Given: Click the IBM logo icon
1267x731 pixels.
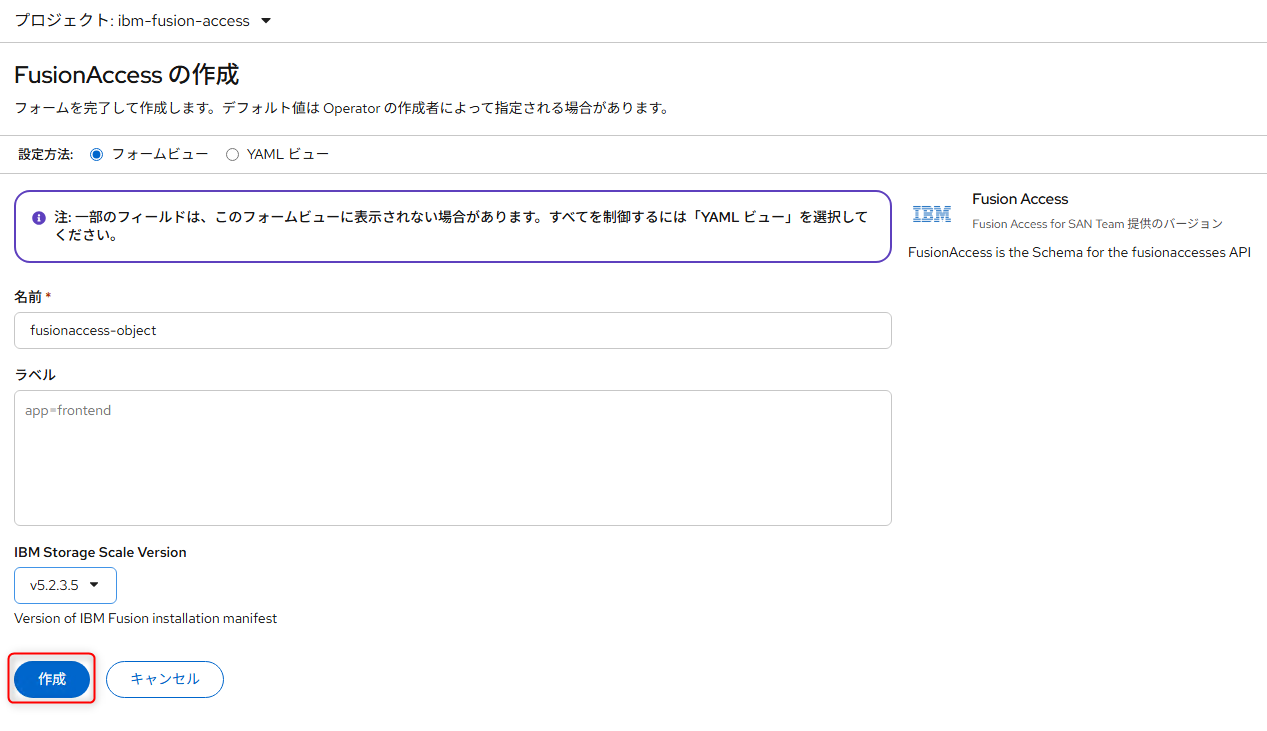Looking at the screenshot, I should (932, 214).
